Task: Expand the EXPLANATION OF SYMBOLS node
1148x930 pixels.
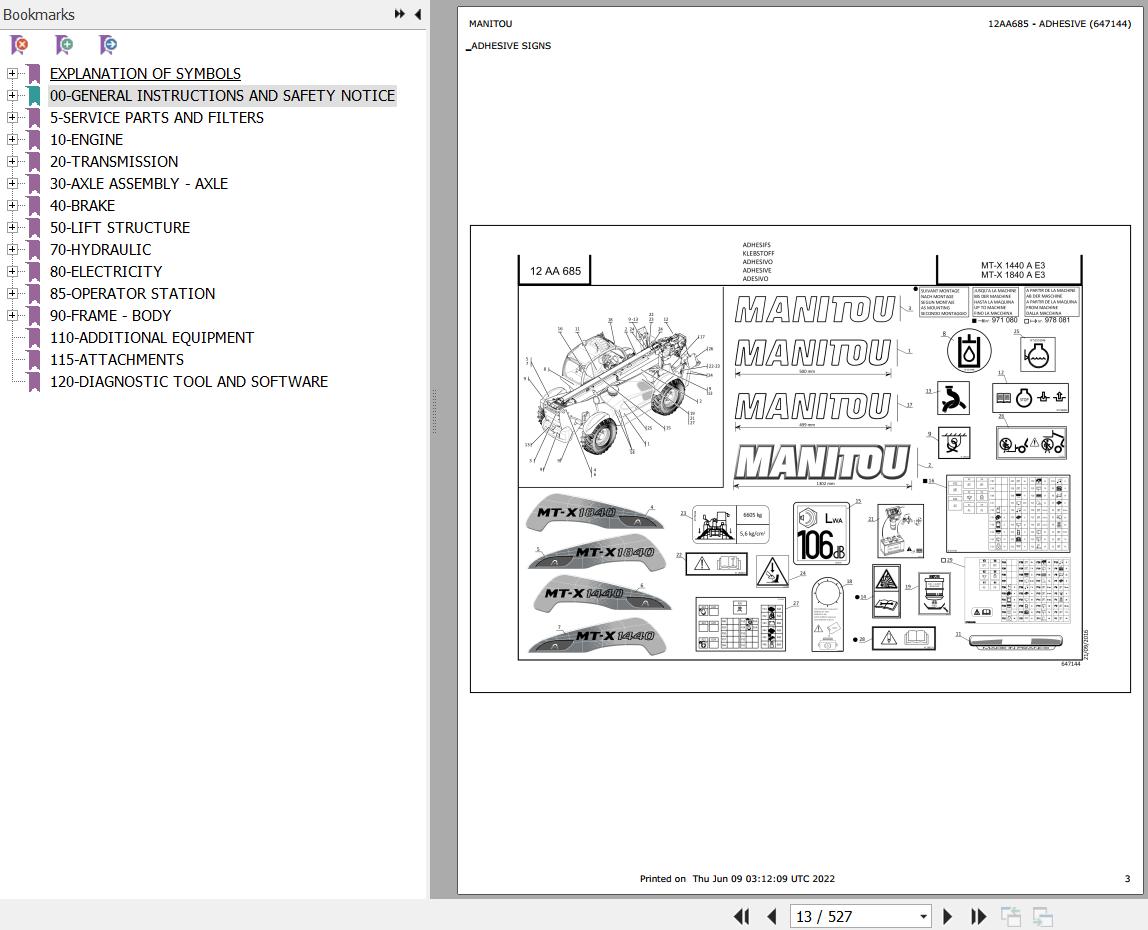Action: click(12, 73)
